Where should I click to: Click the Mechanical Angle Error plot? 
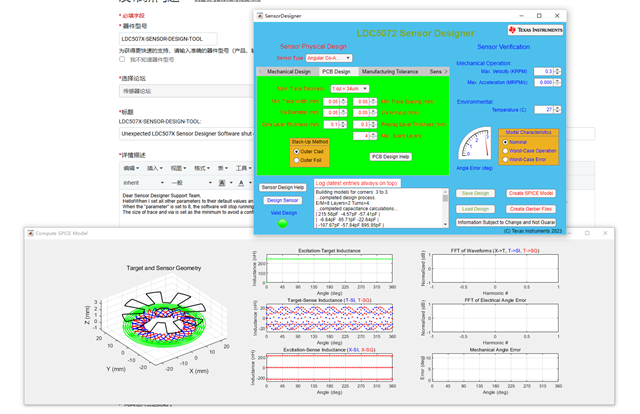tap(495, 368)
